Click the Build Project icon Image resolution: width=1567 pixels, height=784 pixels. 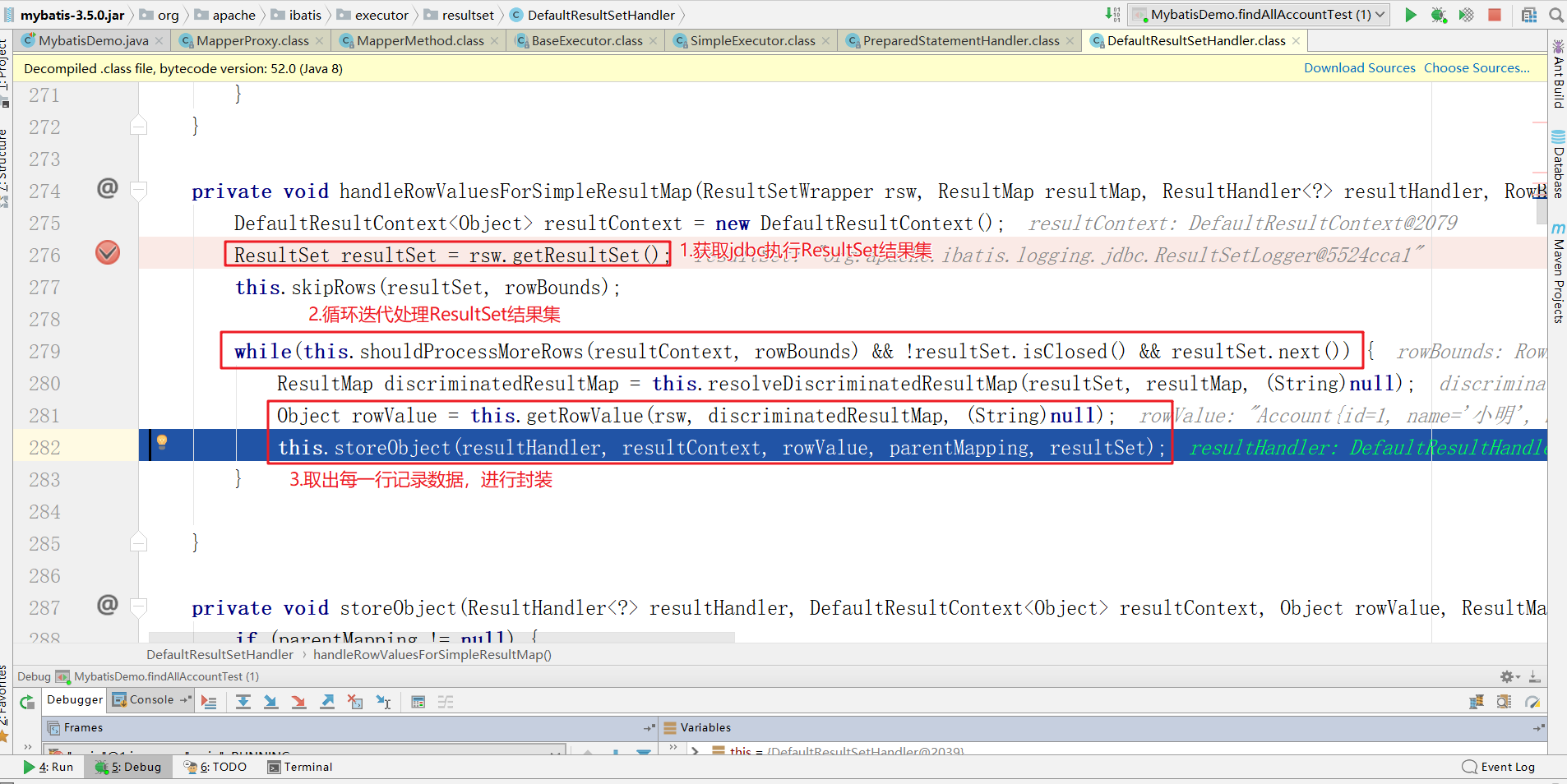[1112, 15]
